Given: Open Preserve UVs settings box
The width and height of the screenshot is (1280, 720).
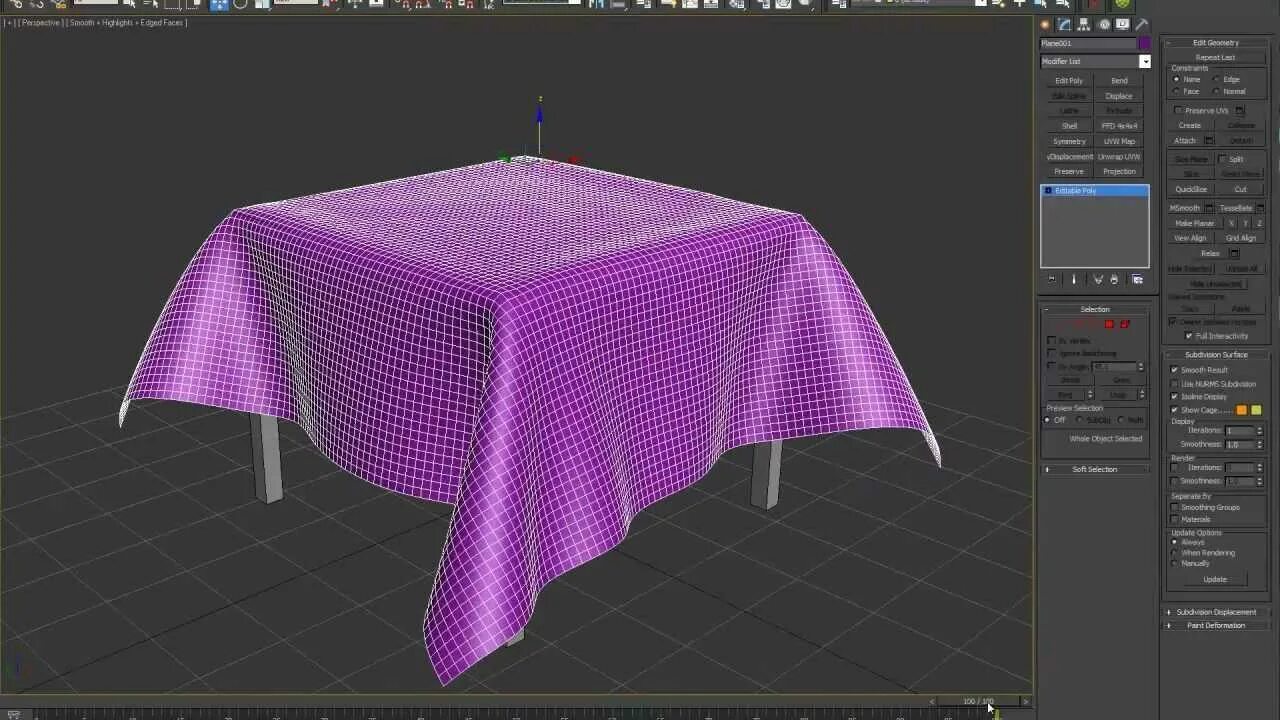Looking at the screenshot, I should tap(1240, 111).
